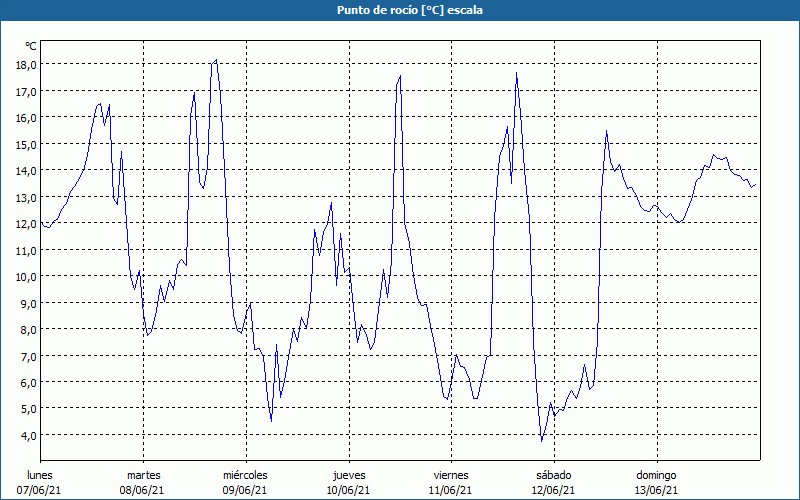Viewport: 800px width, 500px height.
Task: Click the 11/06/21 date label
Action: click(x=451, y=490)
